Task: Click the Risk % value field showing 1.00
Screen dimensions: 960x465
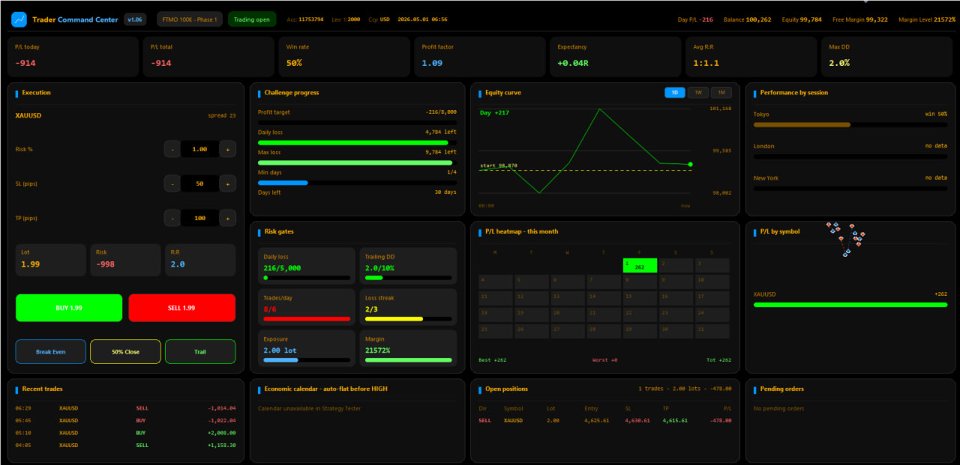Action: 200,149
